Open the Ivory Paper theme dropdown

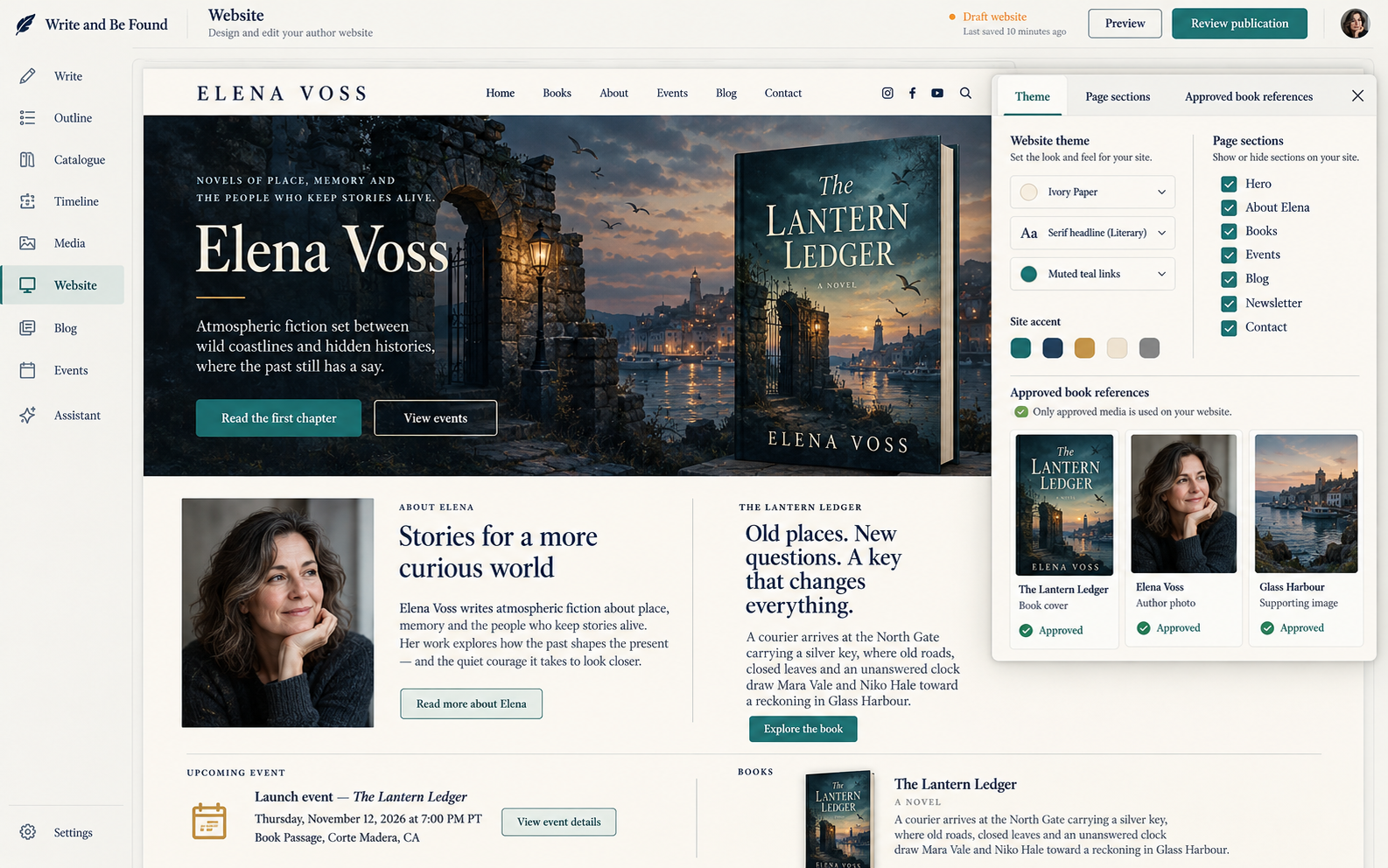[1092, 192]
